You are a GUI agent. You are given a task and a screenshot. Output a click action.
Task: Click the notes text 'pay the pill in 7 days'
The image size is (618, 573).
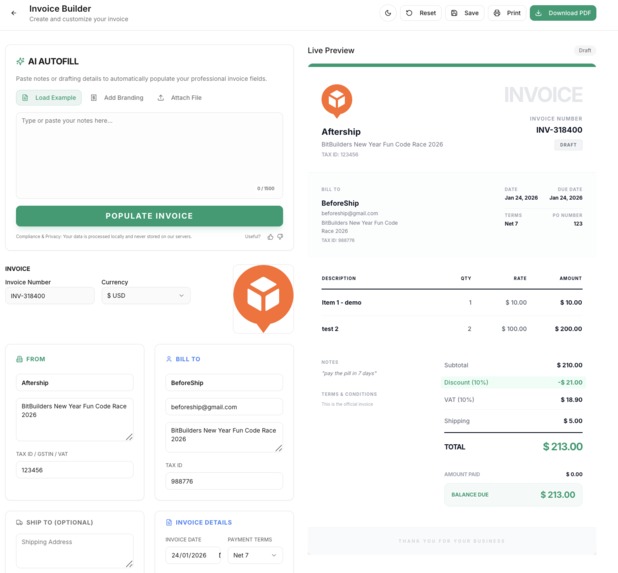tap(349, 373)
